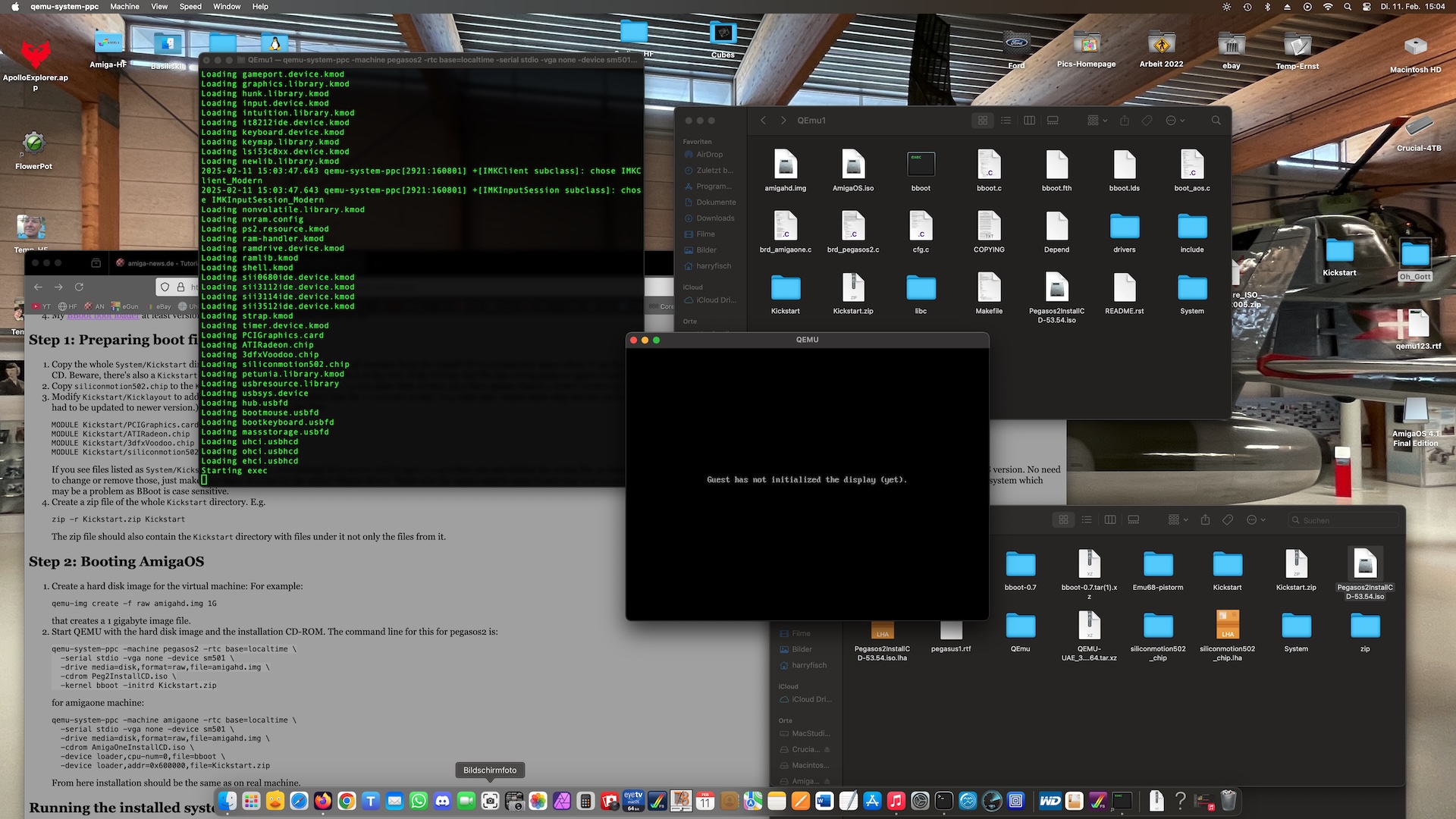Open group-by dropdown in QEmu1 Finder toolbar

point(1097,121)
